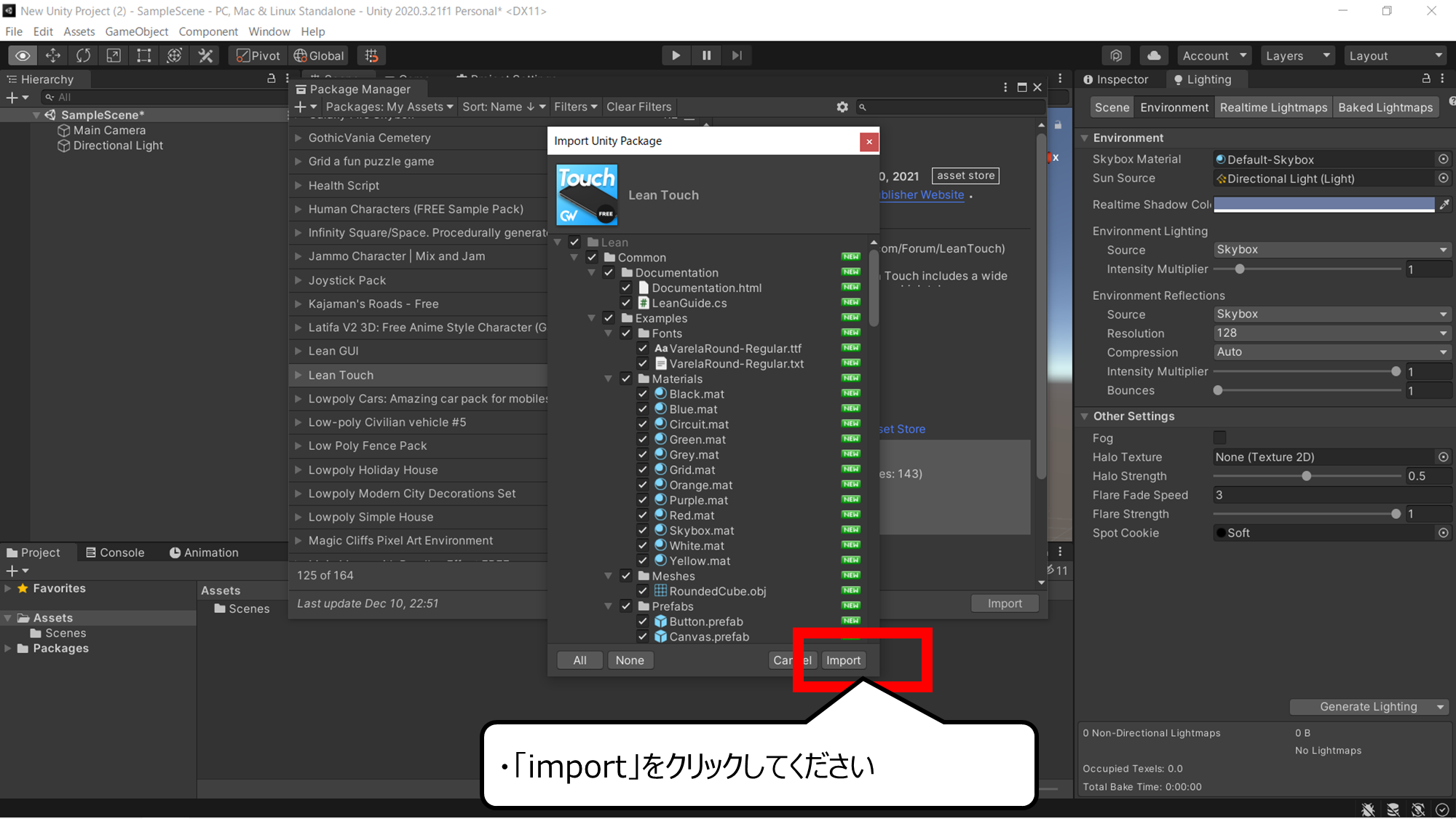
Task: Uncheck Documentation.html checkbox
Action: click(x=626, y=288)
